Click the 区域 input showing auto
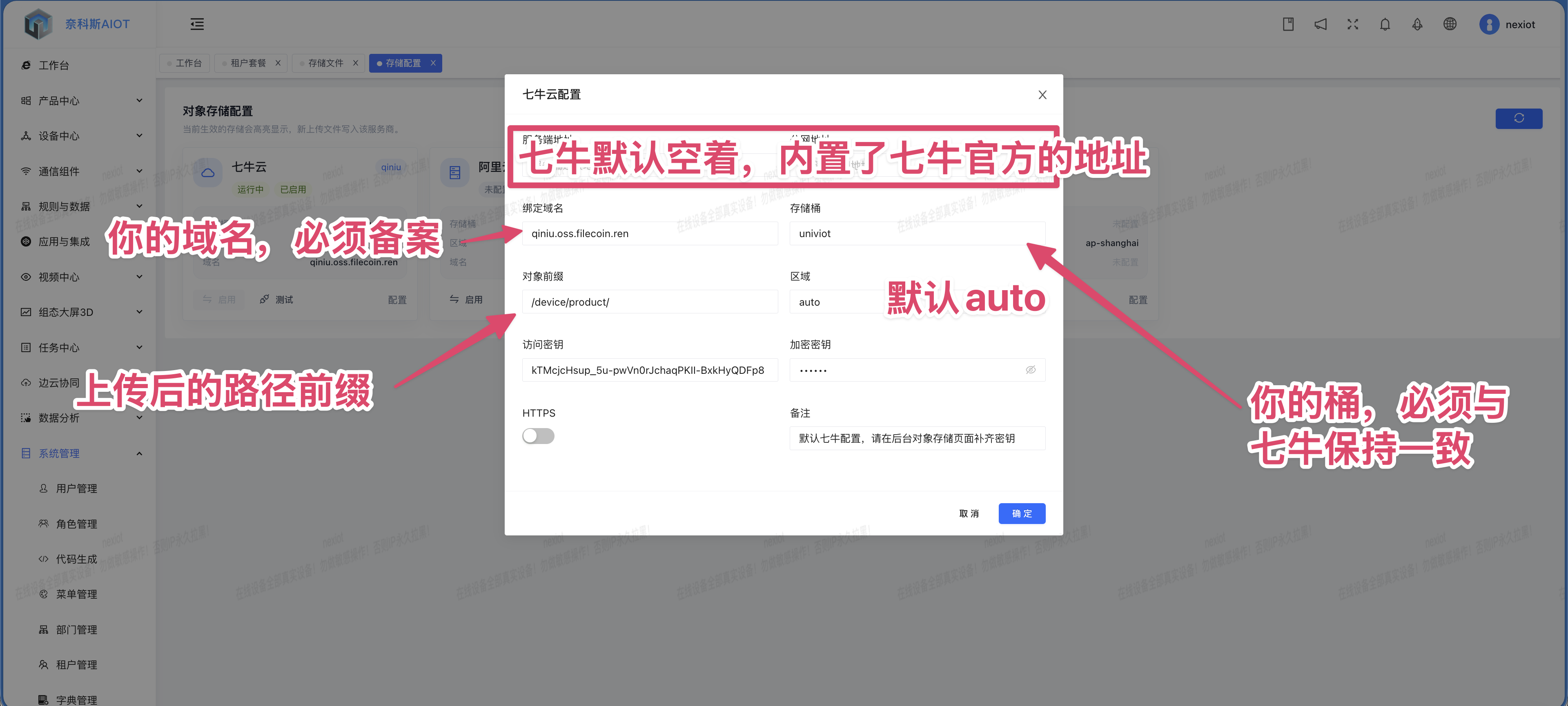 point(917,302)
